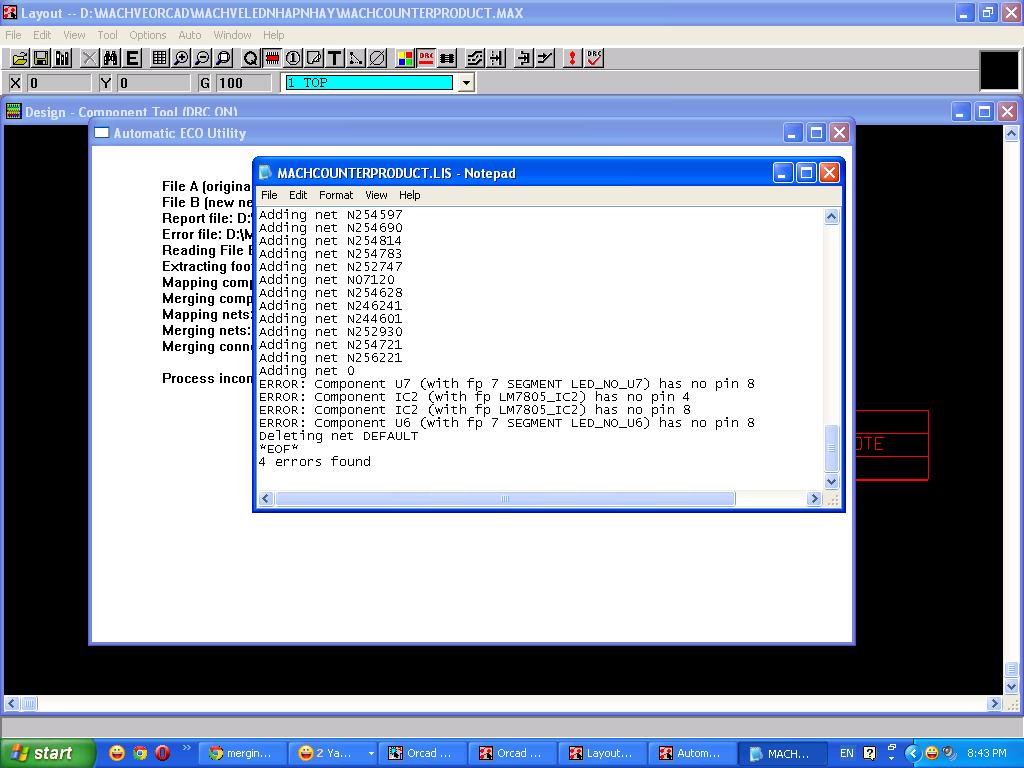Click Notepad's vertical scrollbar thumb
The image size is (1024, 768).
[831, 447]
